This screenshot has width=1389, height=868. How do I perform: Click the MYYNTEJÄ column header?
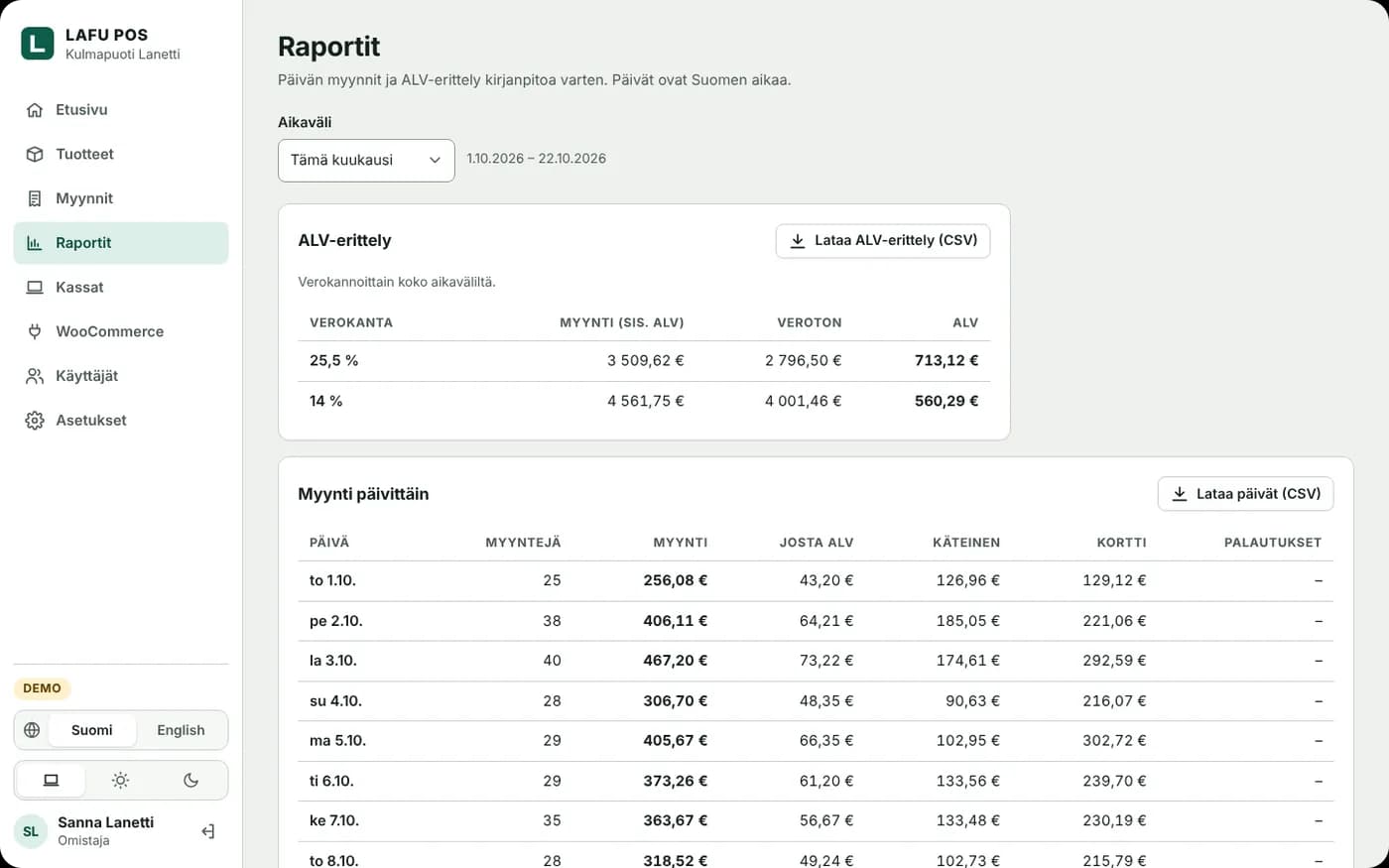pos(523,543)
